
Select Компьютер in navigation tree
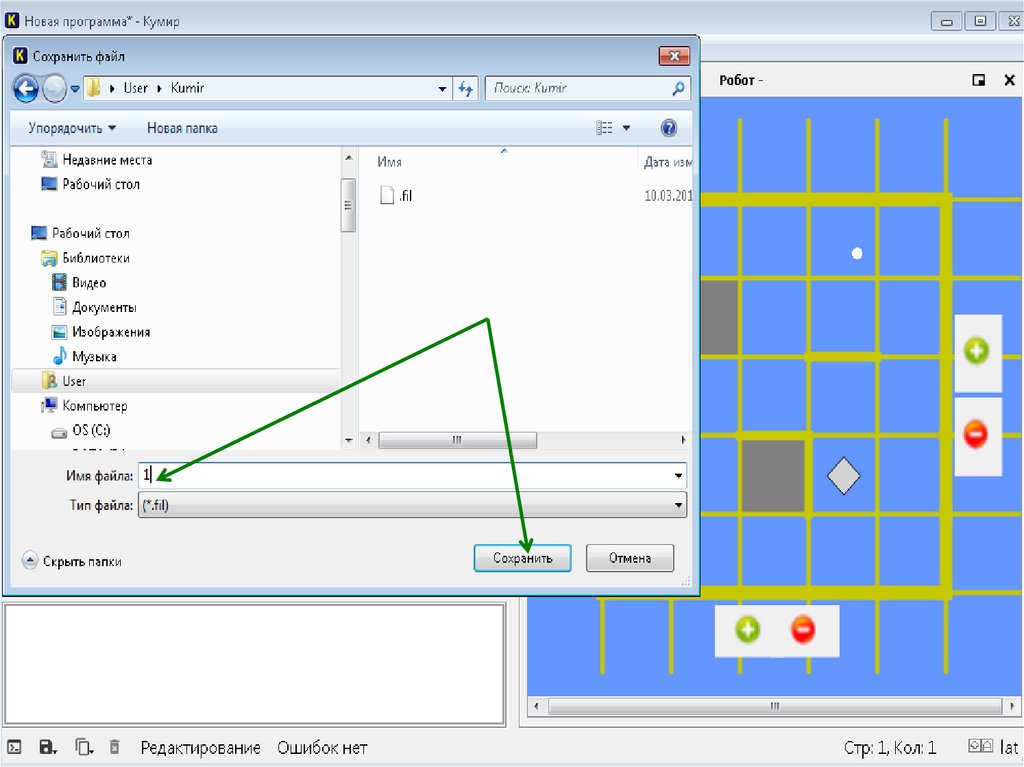pyautogui.click(x=84, y=406)
